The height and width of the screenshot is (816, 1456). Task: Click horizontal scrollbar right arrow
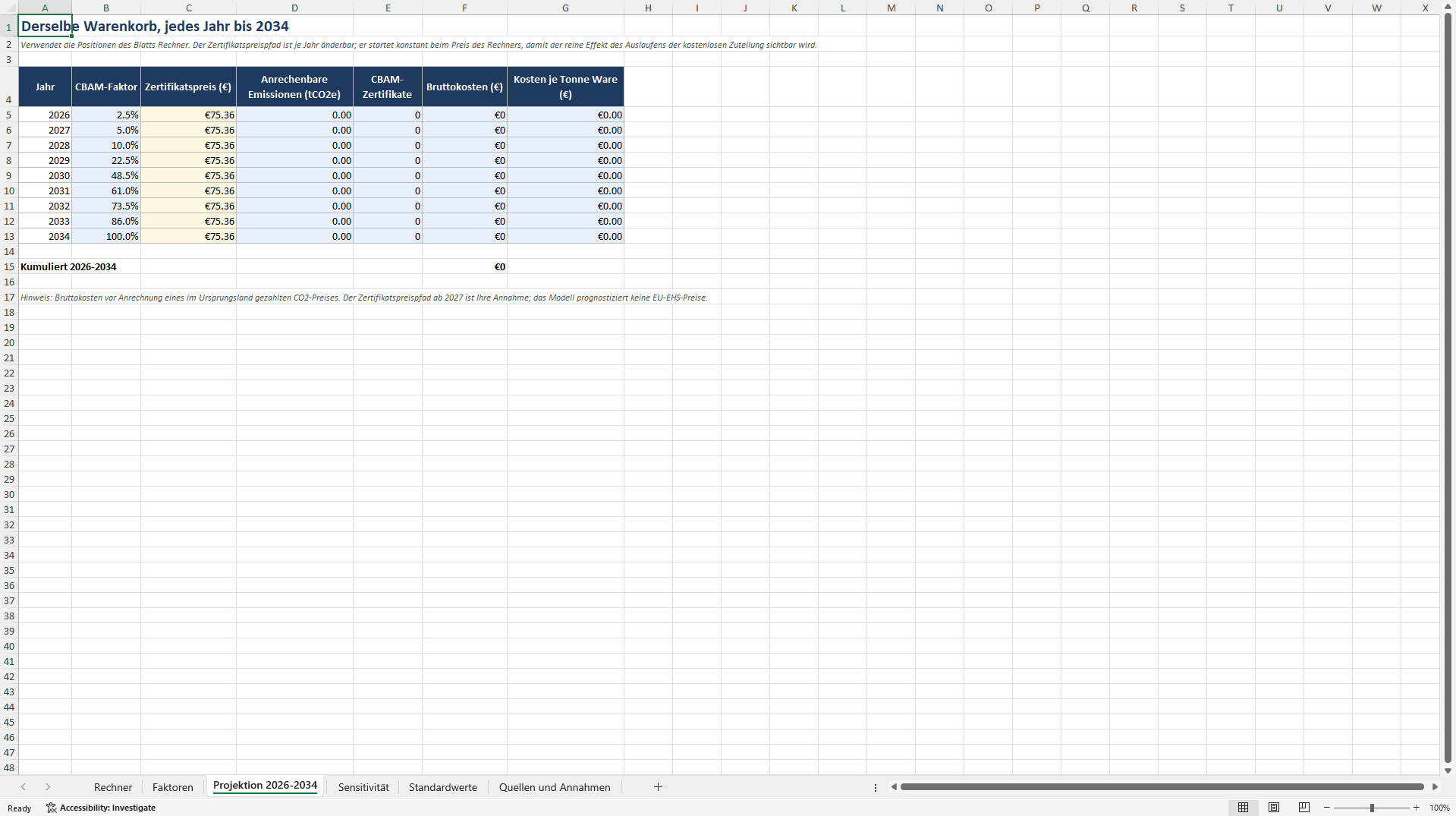1435,787
